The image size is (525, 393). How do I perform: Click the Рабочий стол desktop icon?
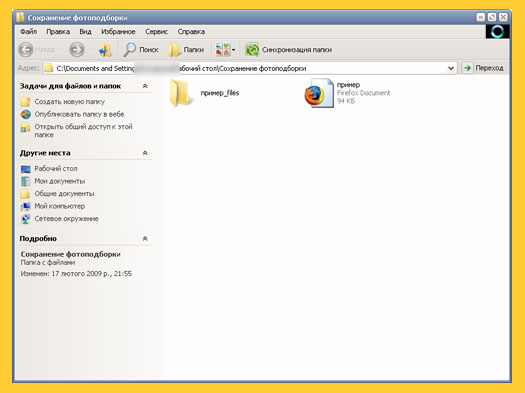tap(25, 169)
